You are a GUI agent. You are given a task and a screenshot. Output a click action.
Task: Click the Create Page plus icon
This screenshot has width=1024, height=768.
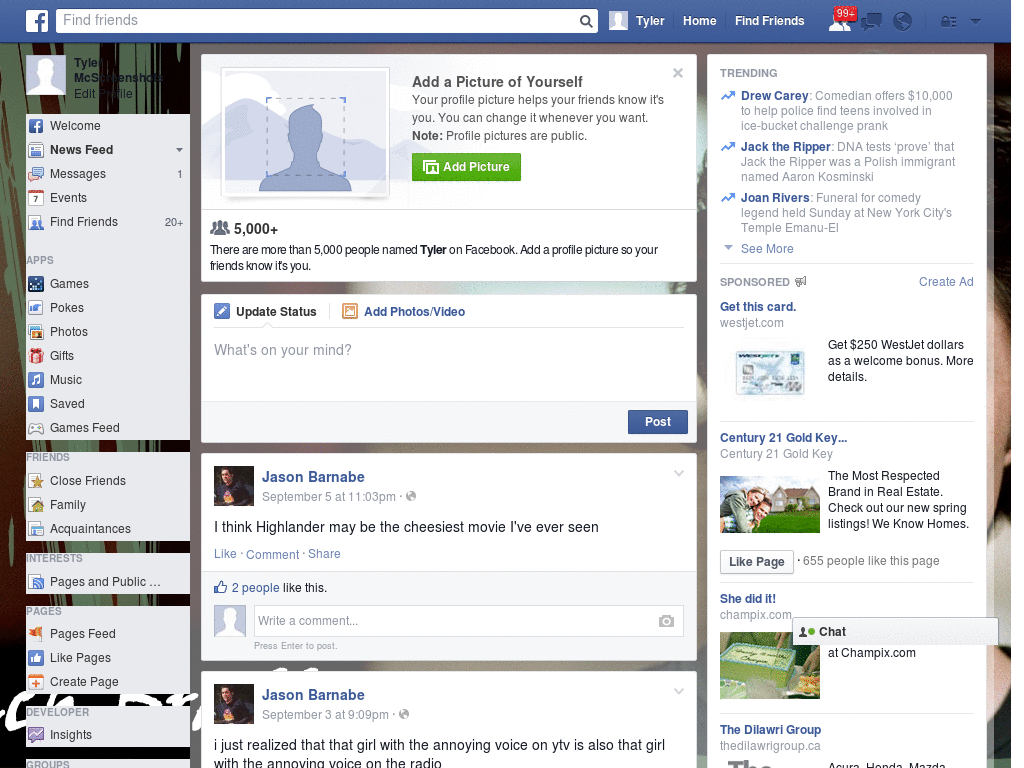point(36,682)
